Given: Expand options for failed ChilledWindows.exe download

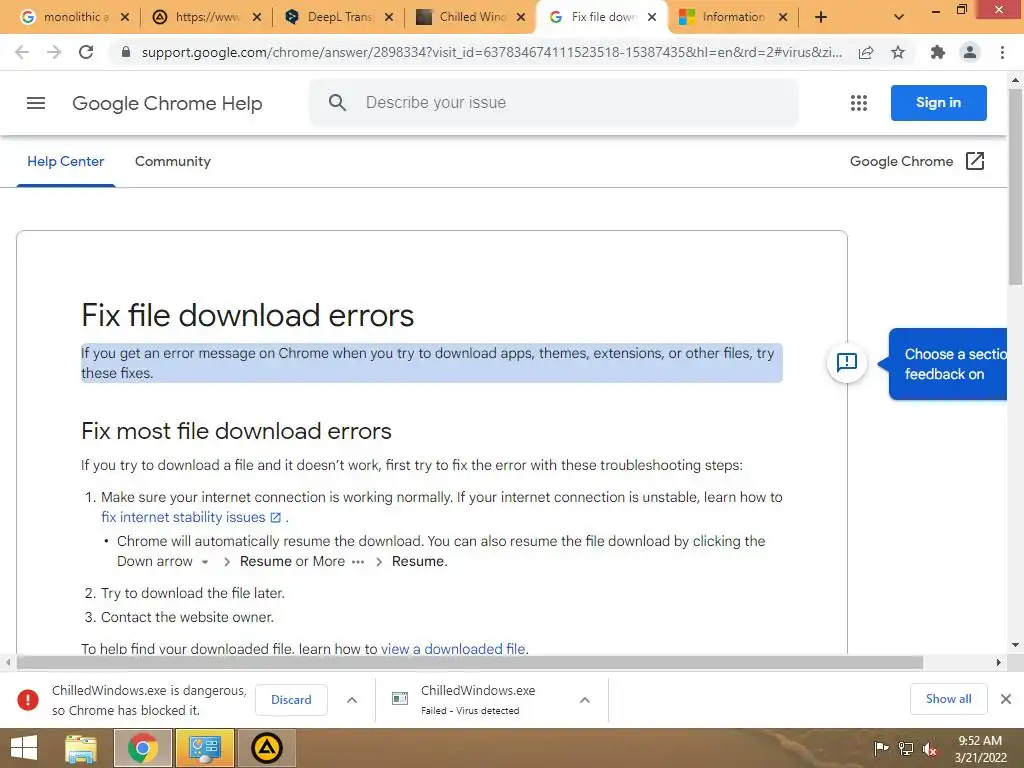Looking at the screenshot, I should click(x=584, y=699).
